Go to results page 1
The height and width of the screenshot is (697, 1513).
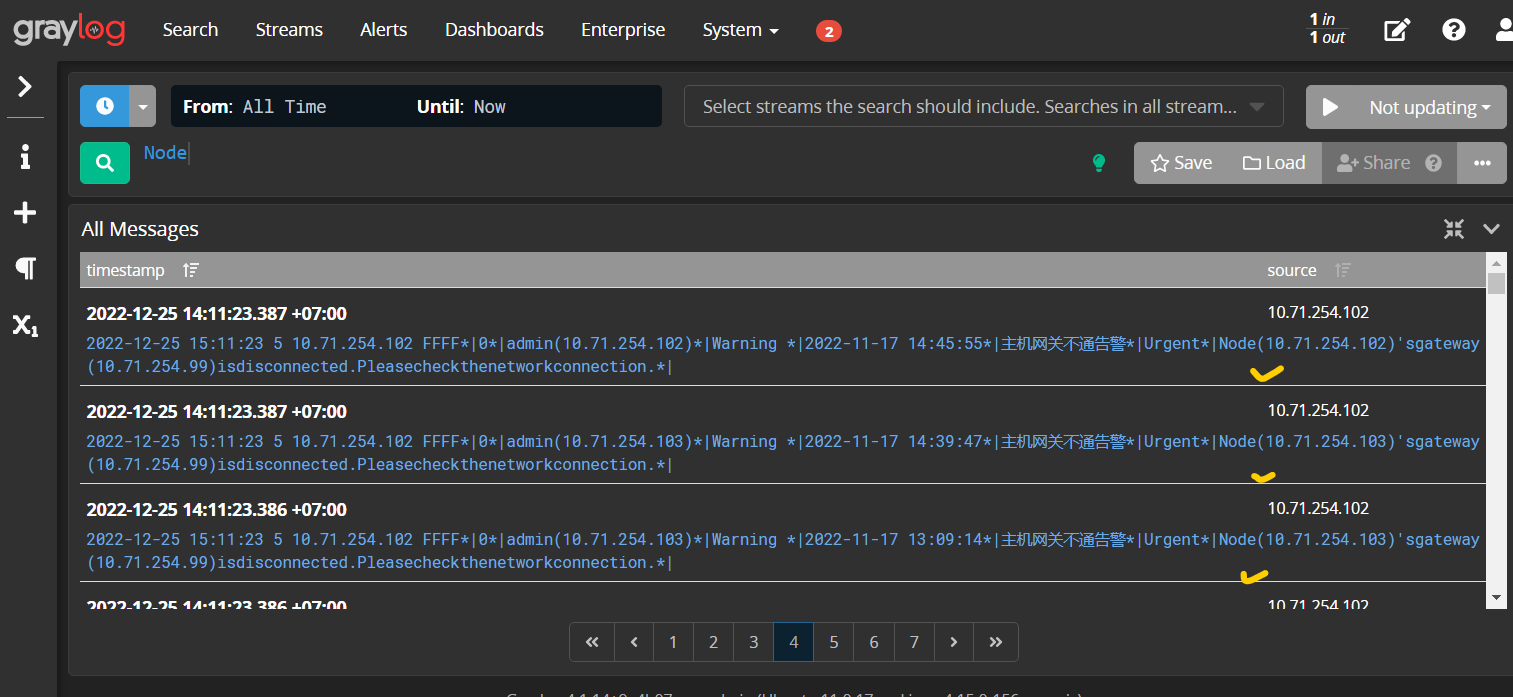[674, 642]
